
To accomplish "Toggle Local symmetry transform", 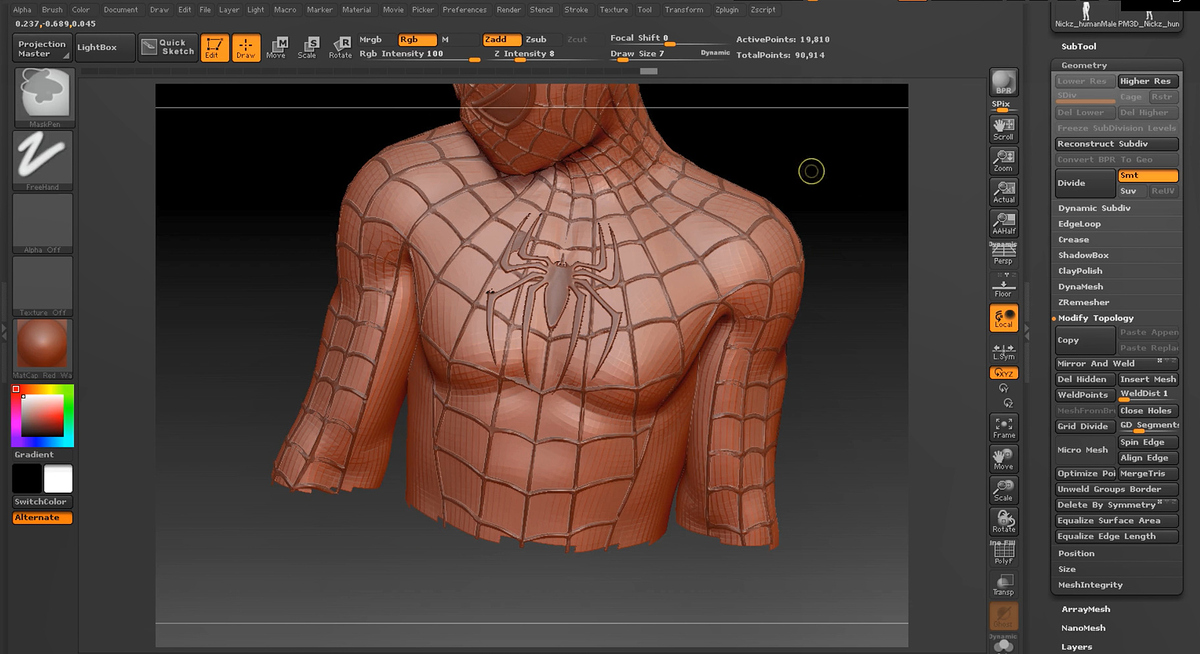I will (1004, 318).
